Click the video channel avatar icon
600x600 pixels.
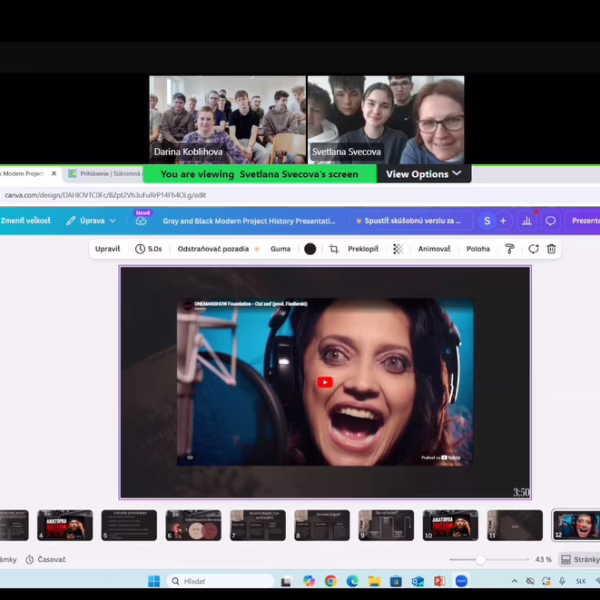[x=188, y=305]
